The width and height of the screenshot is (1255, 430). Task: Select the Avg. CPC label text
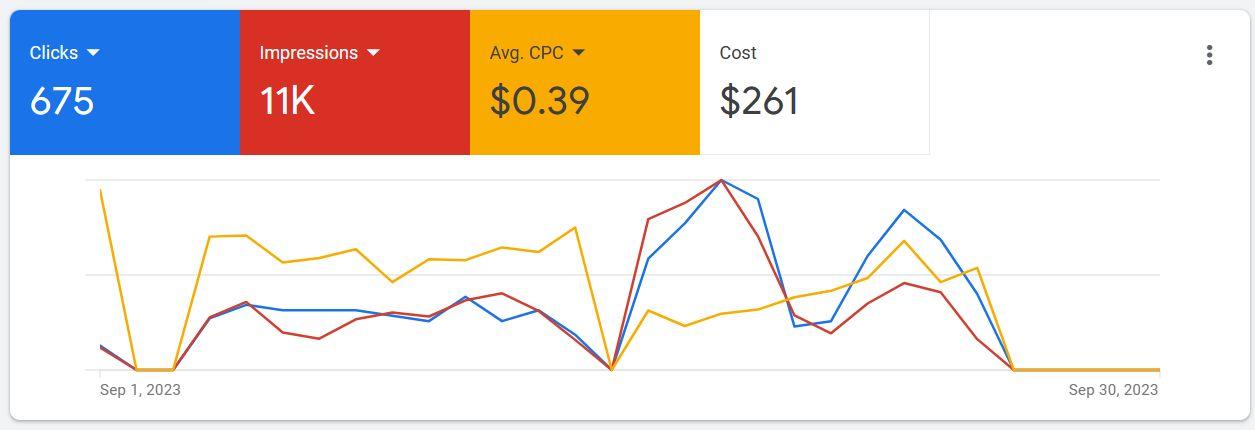coord(526,53)
